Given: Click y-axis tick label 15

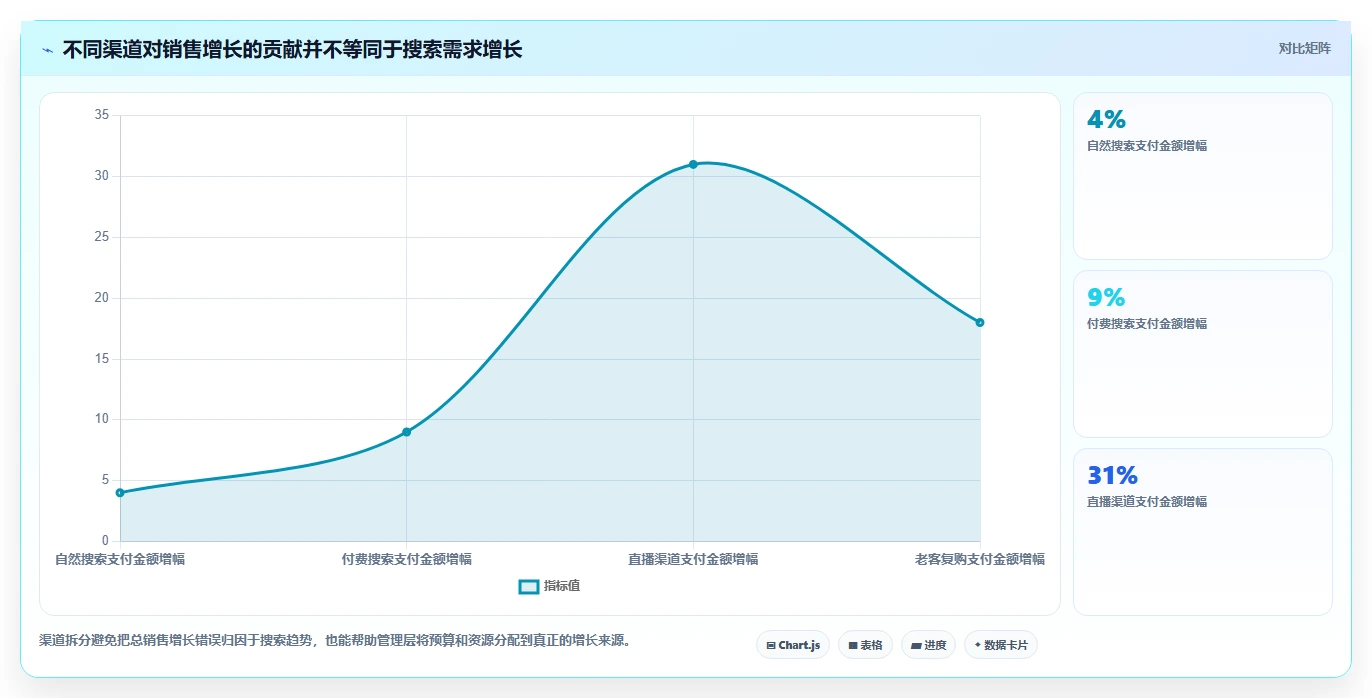Looking at the screenshot, I should coord(101,359).
